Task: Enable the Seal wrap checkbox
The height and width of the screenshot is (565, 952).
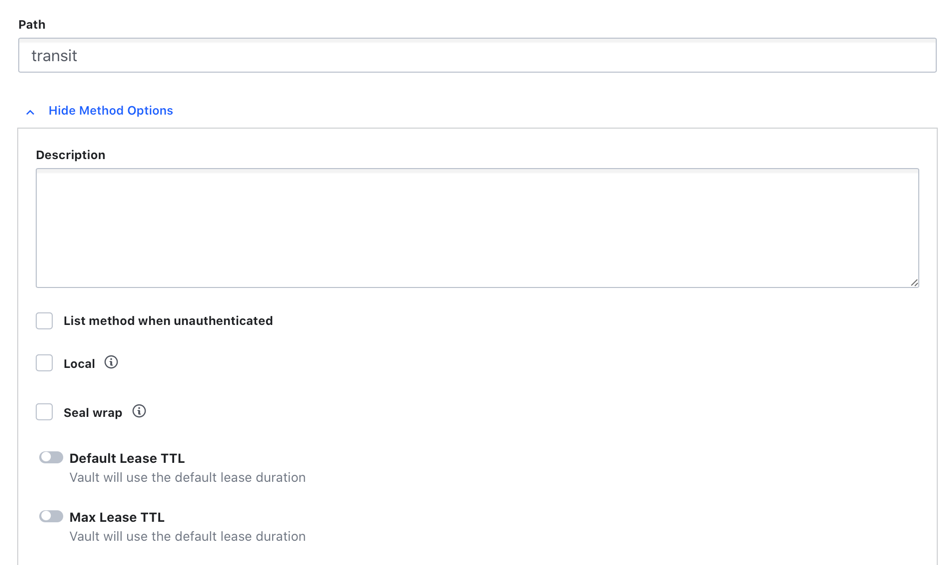Action: pos(44,412)
